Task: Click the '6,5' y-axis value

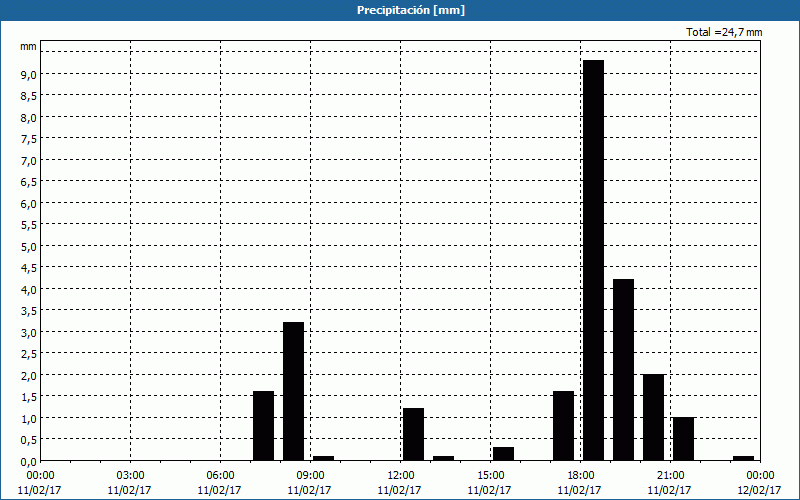Action: [28, 182]
